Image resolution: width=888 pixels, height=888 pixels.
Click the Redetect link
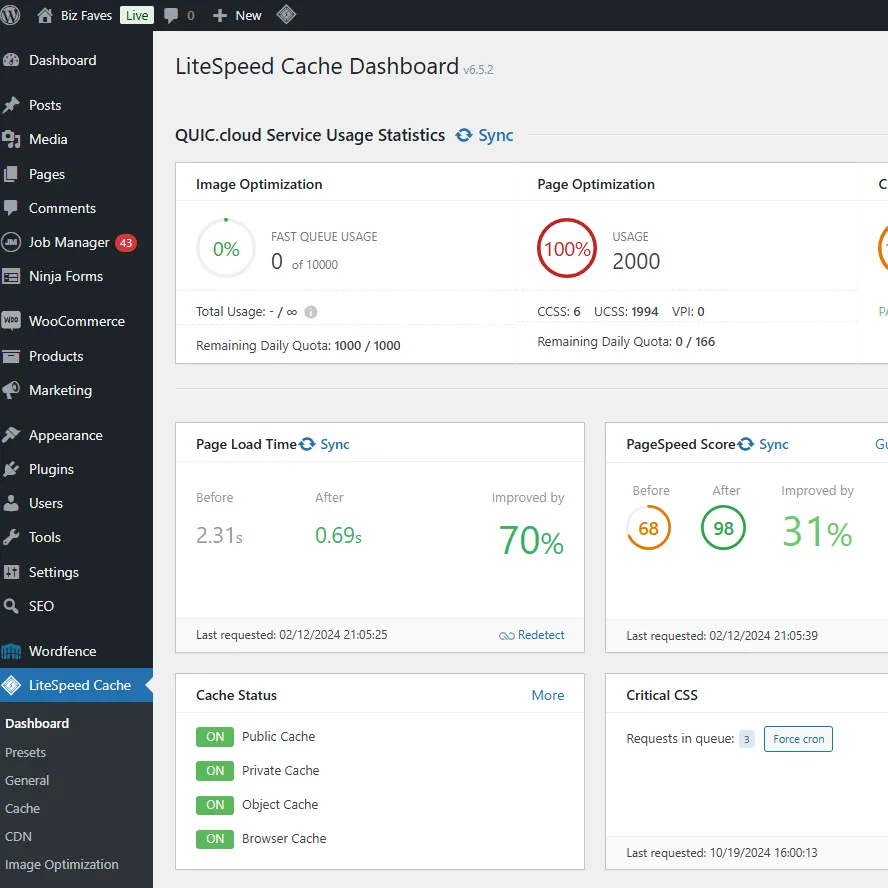pos(541,635)
